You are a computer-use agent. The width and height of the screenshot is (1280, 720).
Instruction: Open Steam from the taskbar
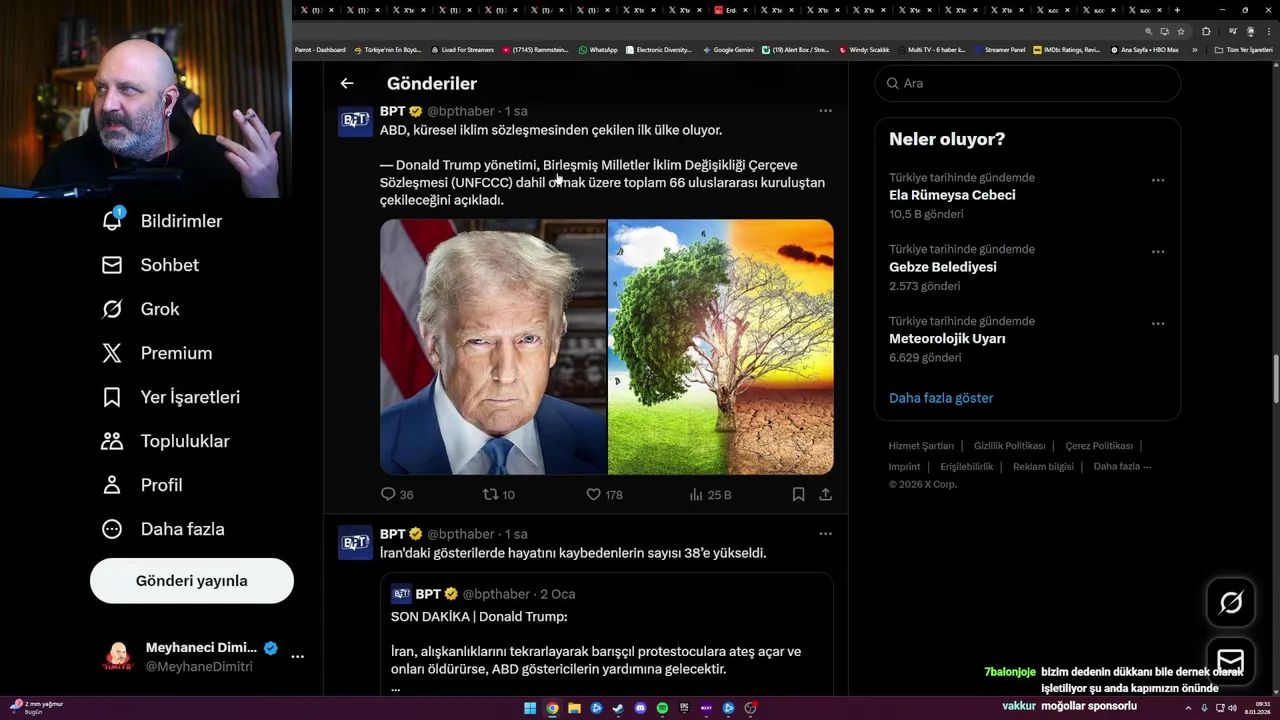(x=618, y=708)
